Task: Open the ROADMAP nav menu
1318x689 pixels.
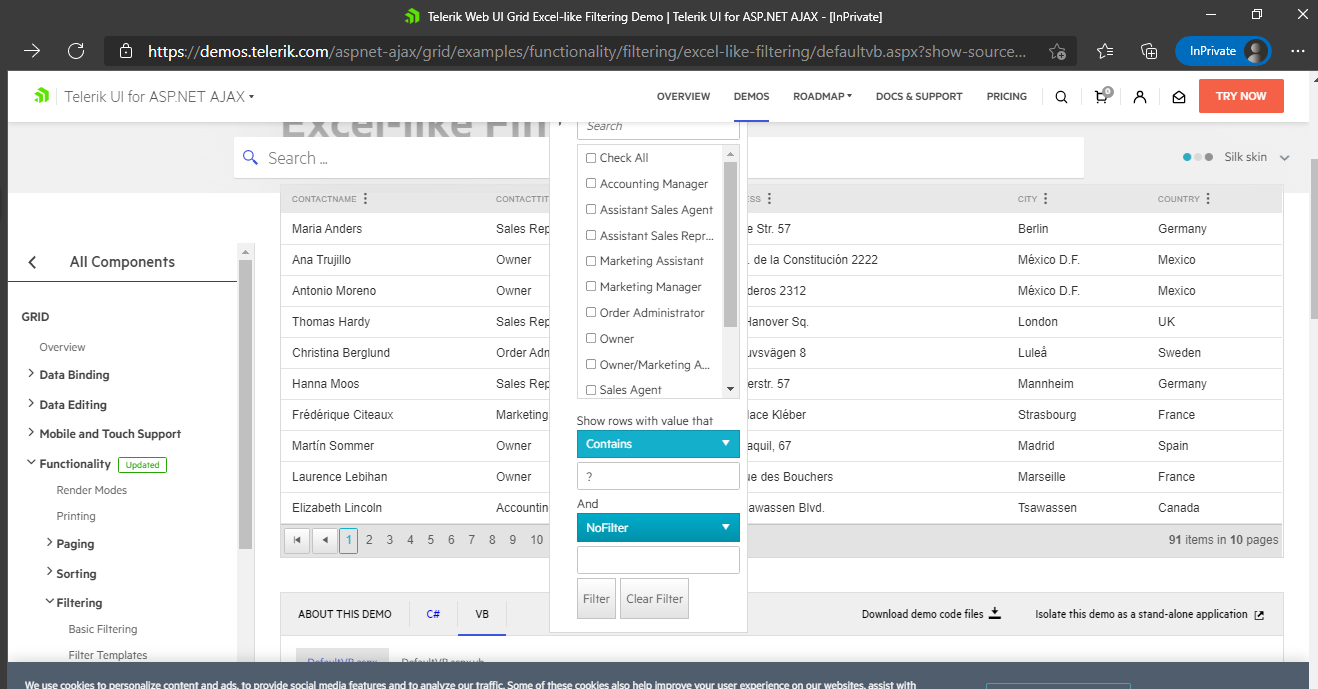Action: tap(822, 97)
